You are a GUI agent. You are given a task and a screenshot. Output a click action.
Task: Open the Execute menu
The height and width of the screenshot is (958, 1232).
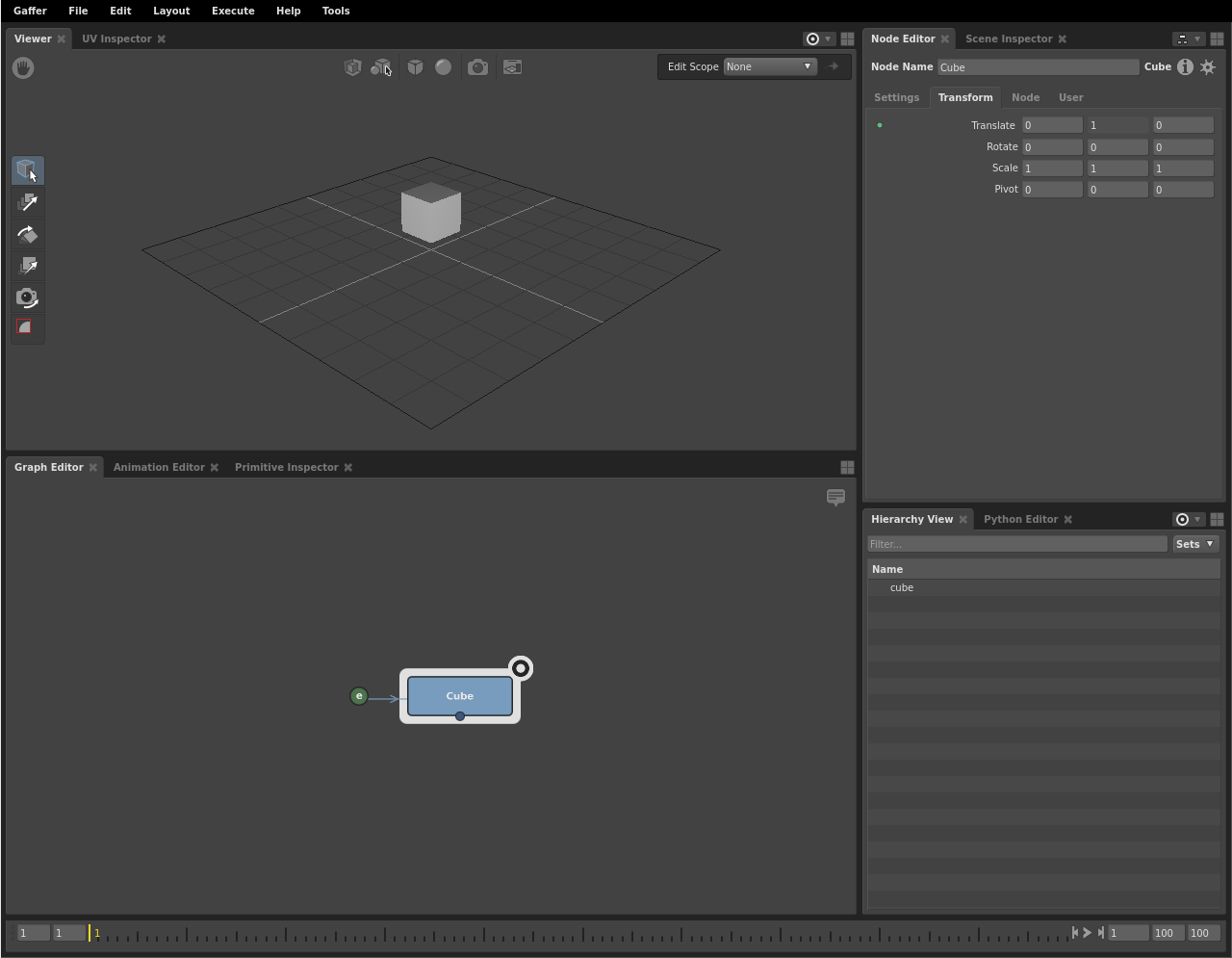[233, 11]
